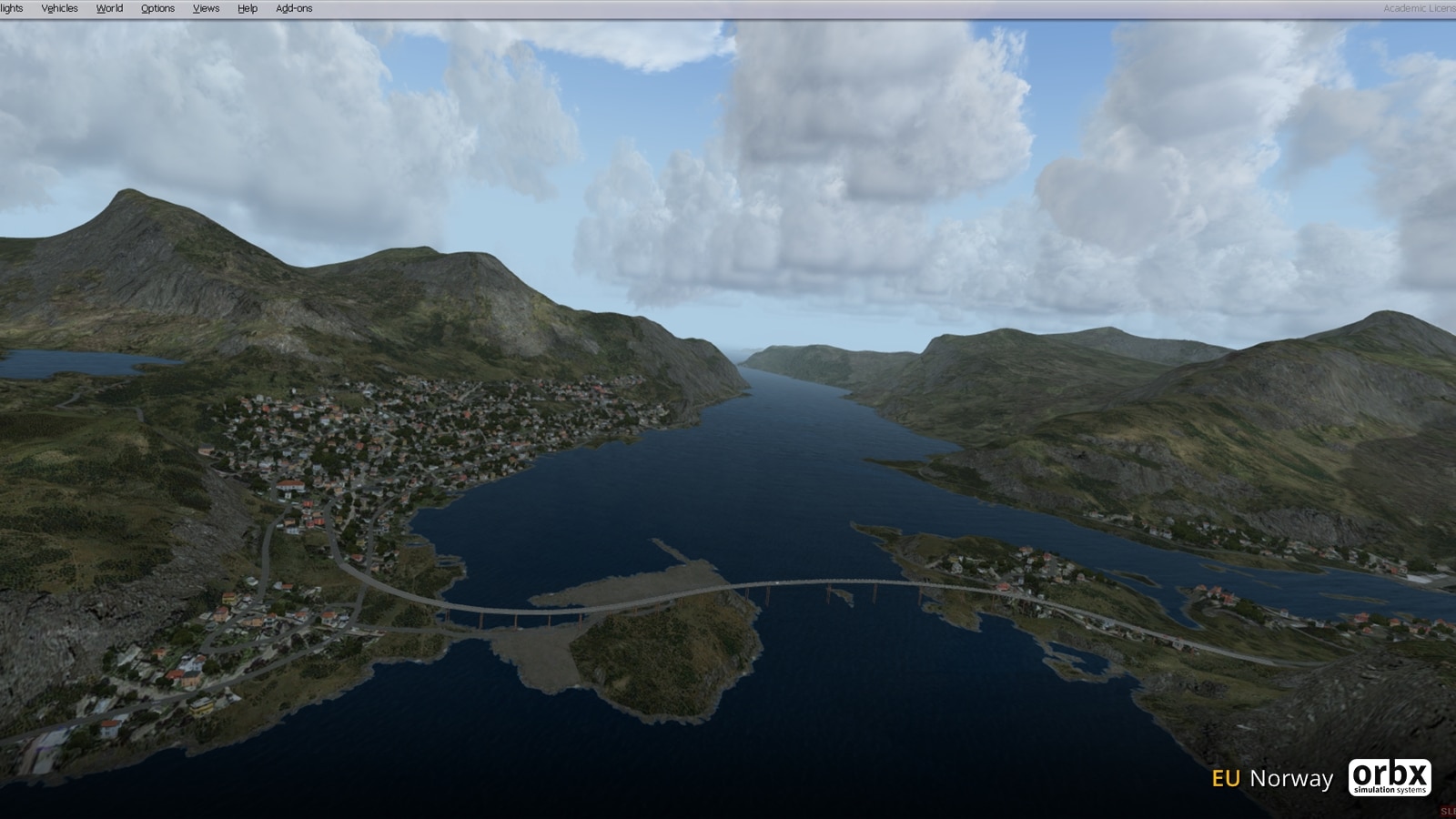This screenshot has height=819, width=1456.
Task: Click the Help menu
Action: [248, 8]
